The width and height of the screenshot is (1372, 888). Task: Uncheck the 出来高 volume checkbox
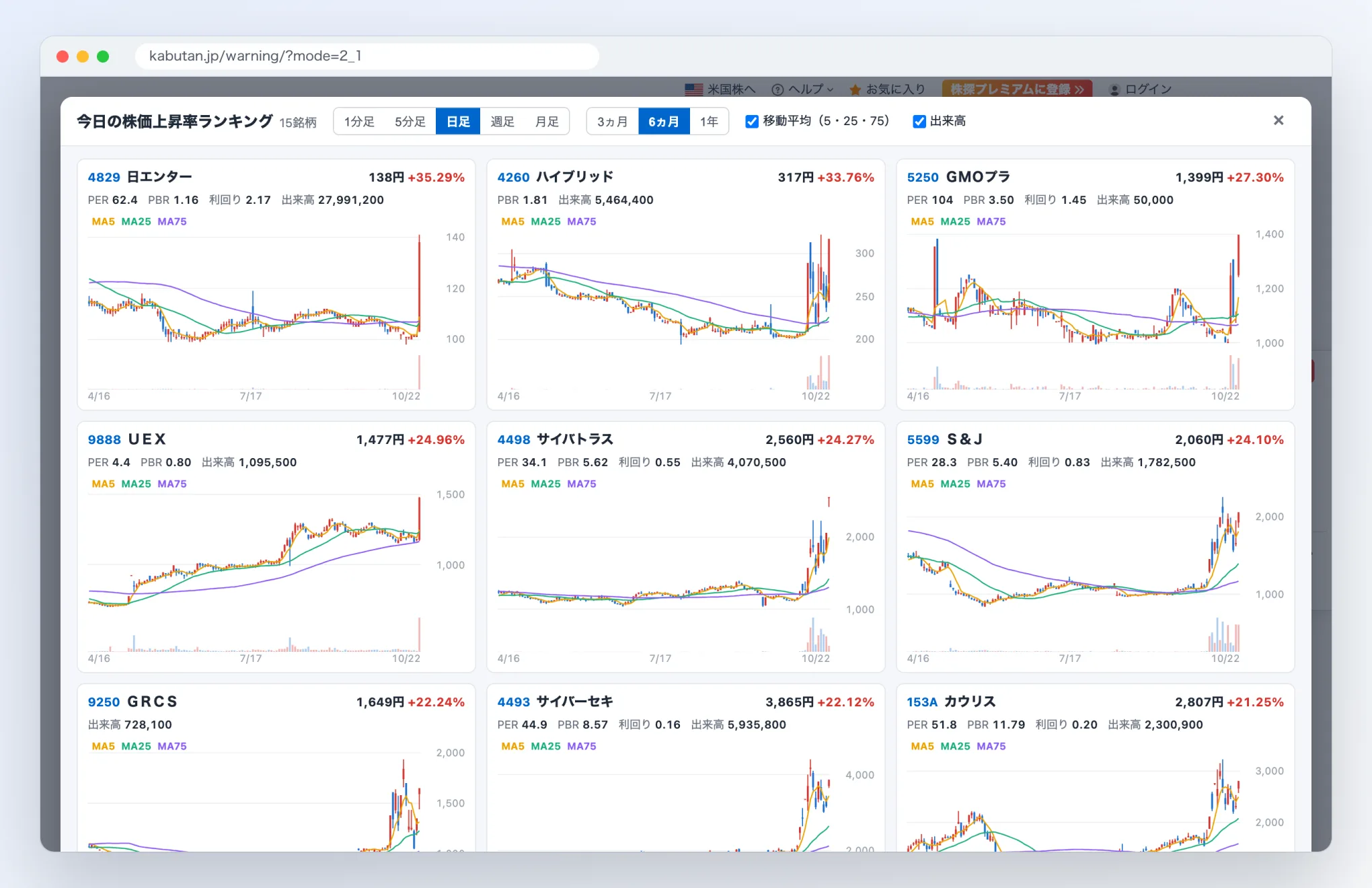pyautogui.click(x=919, y=121)
